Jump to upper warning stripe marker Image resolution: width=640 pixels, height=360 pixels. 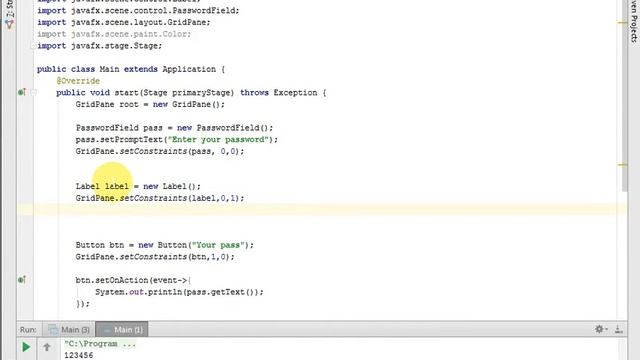point(622,23)
